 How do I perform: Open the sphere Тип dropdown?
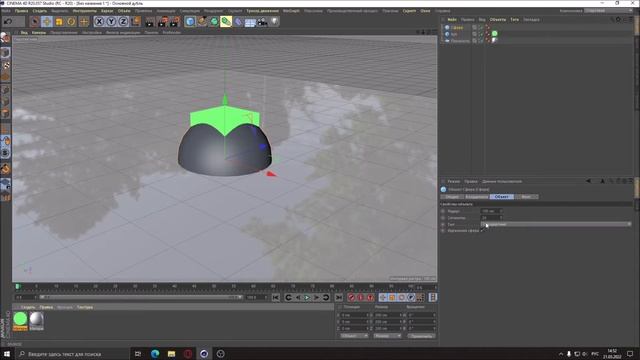click(x=556, y=224)
